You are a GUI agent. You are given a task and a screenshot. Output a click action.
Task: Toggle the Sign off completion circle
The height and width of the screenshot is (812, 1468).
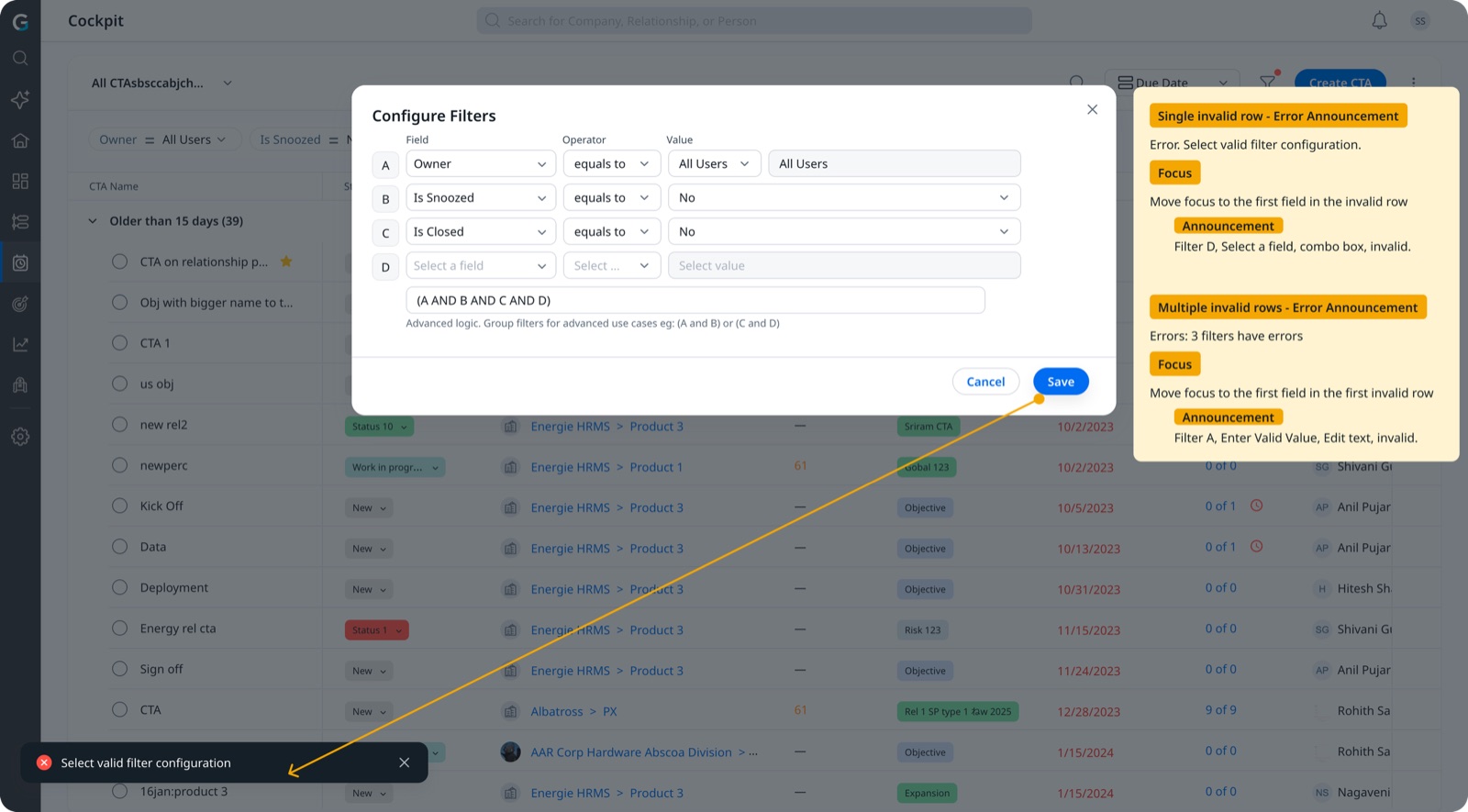119,669
